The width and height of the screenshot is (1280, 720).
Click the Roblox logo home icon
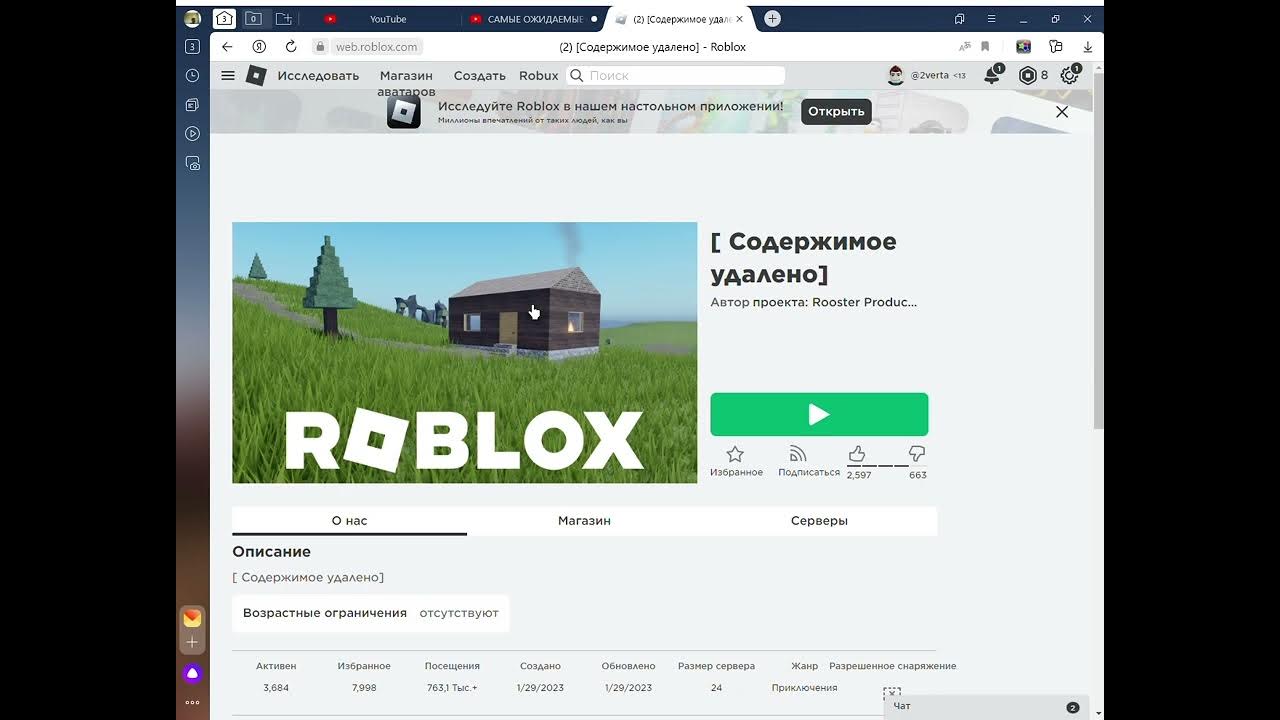(x=256, y=76)
